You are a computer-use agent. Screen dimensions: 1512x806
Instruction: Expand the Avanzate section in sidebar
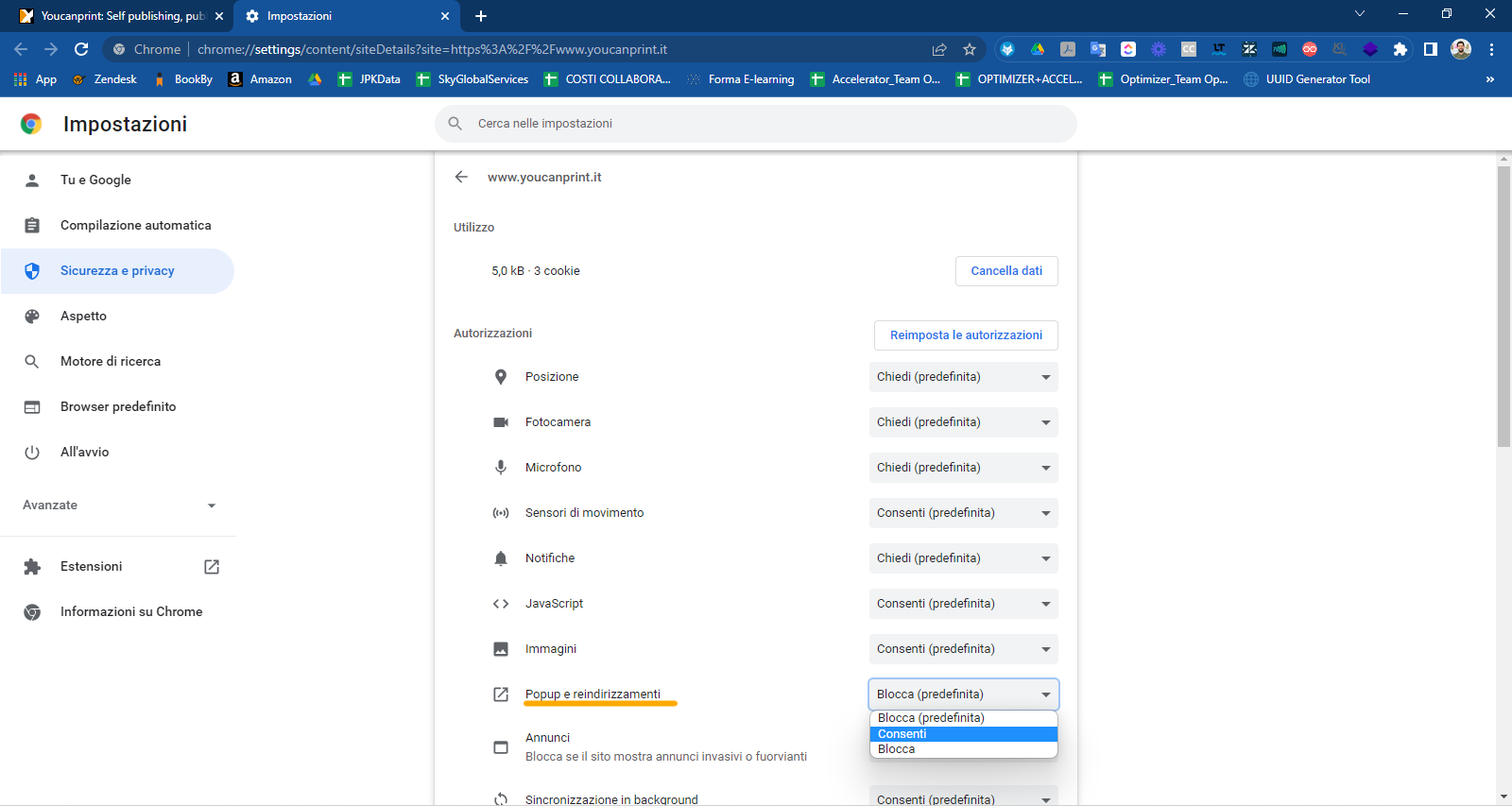click(119, 506)
